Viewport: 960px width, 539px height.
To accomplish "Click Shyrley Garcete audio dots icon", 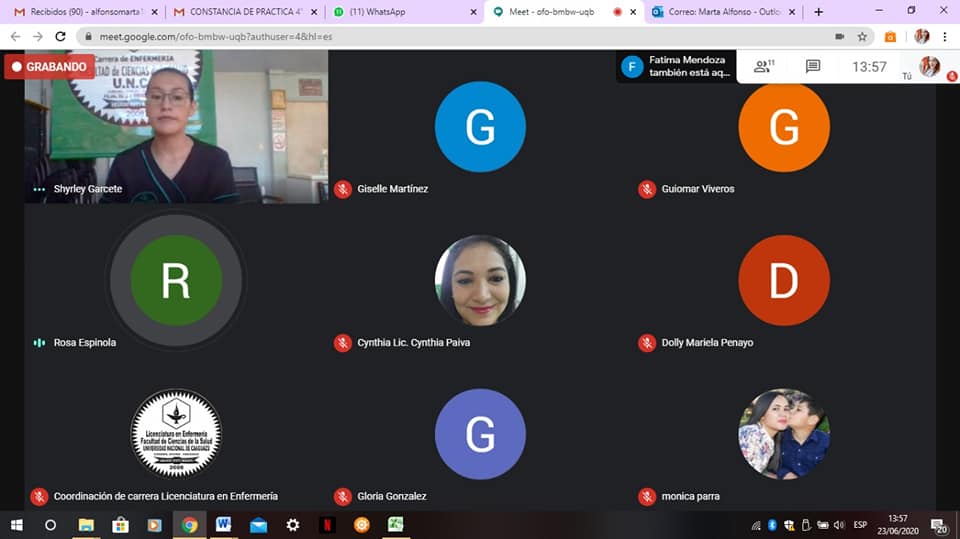I will point(39,189).
